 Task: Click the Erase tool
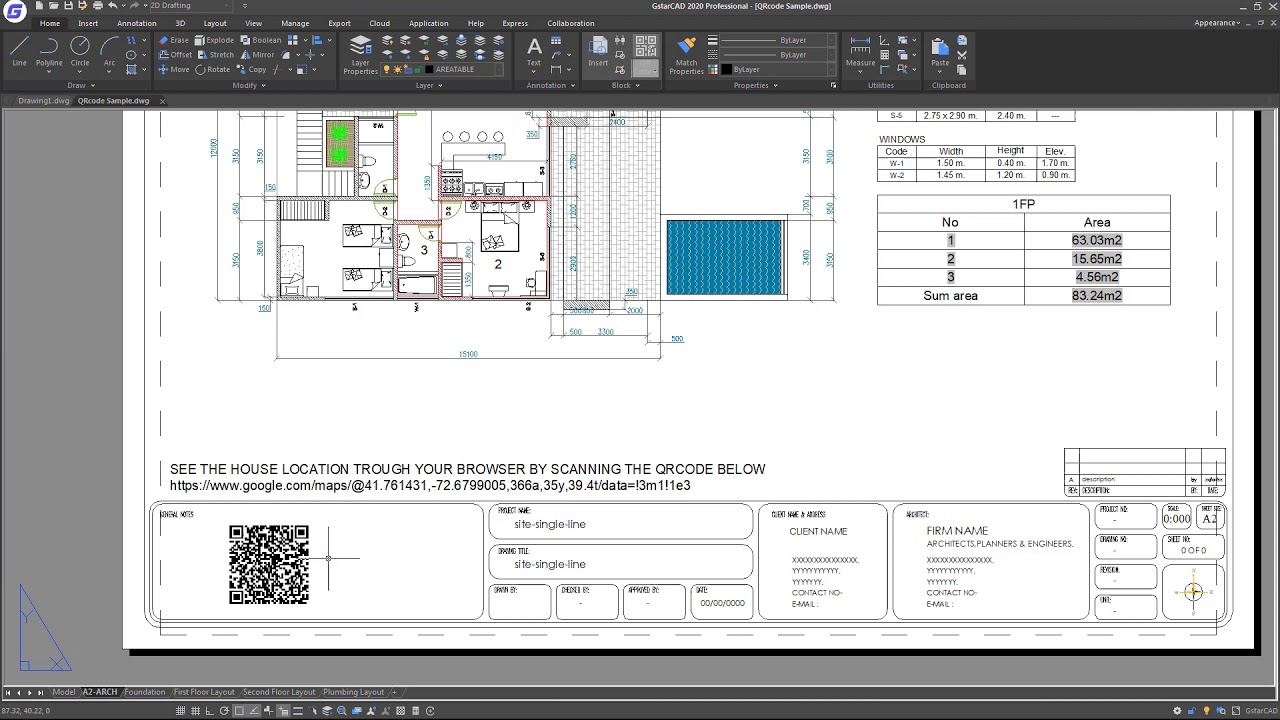[x=173, y=40]
